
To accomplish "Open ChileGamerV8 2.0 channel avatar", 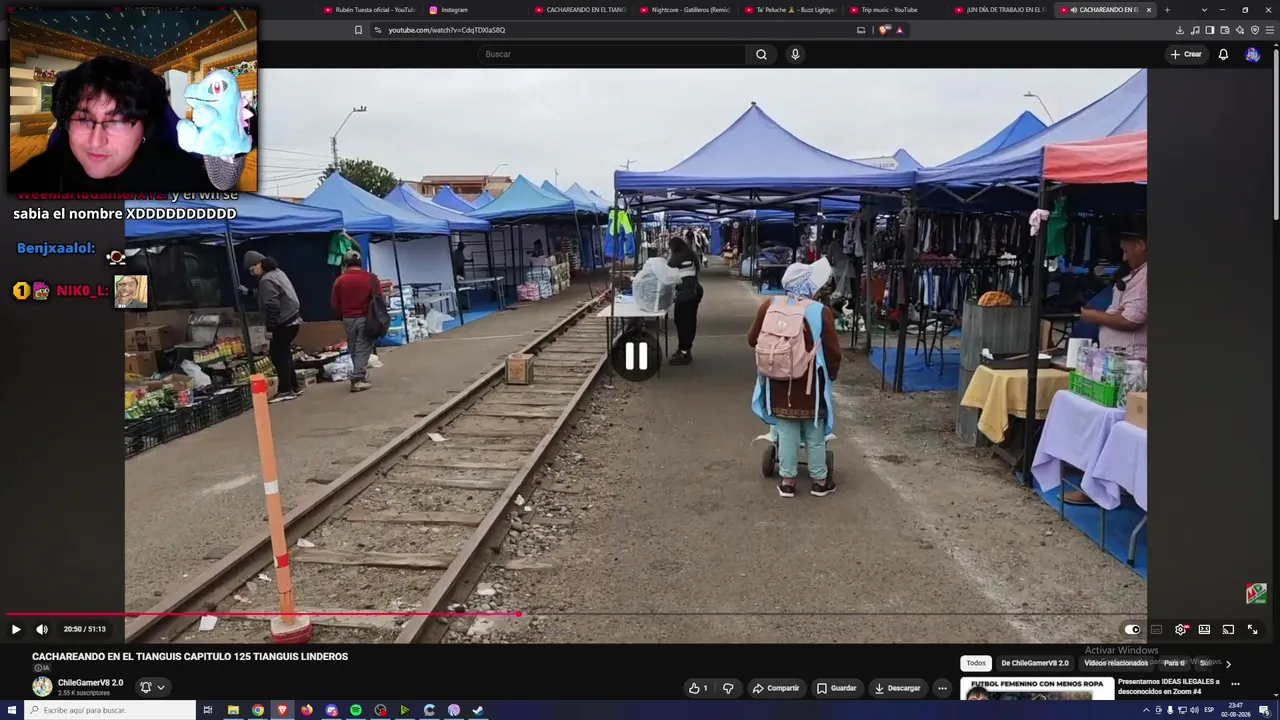I will coord(42,687).
